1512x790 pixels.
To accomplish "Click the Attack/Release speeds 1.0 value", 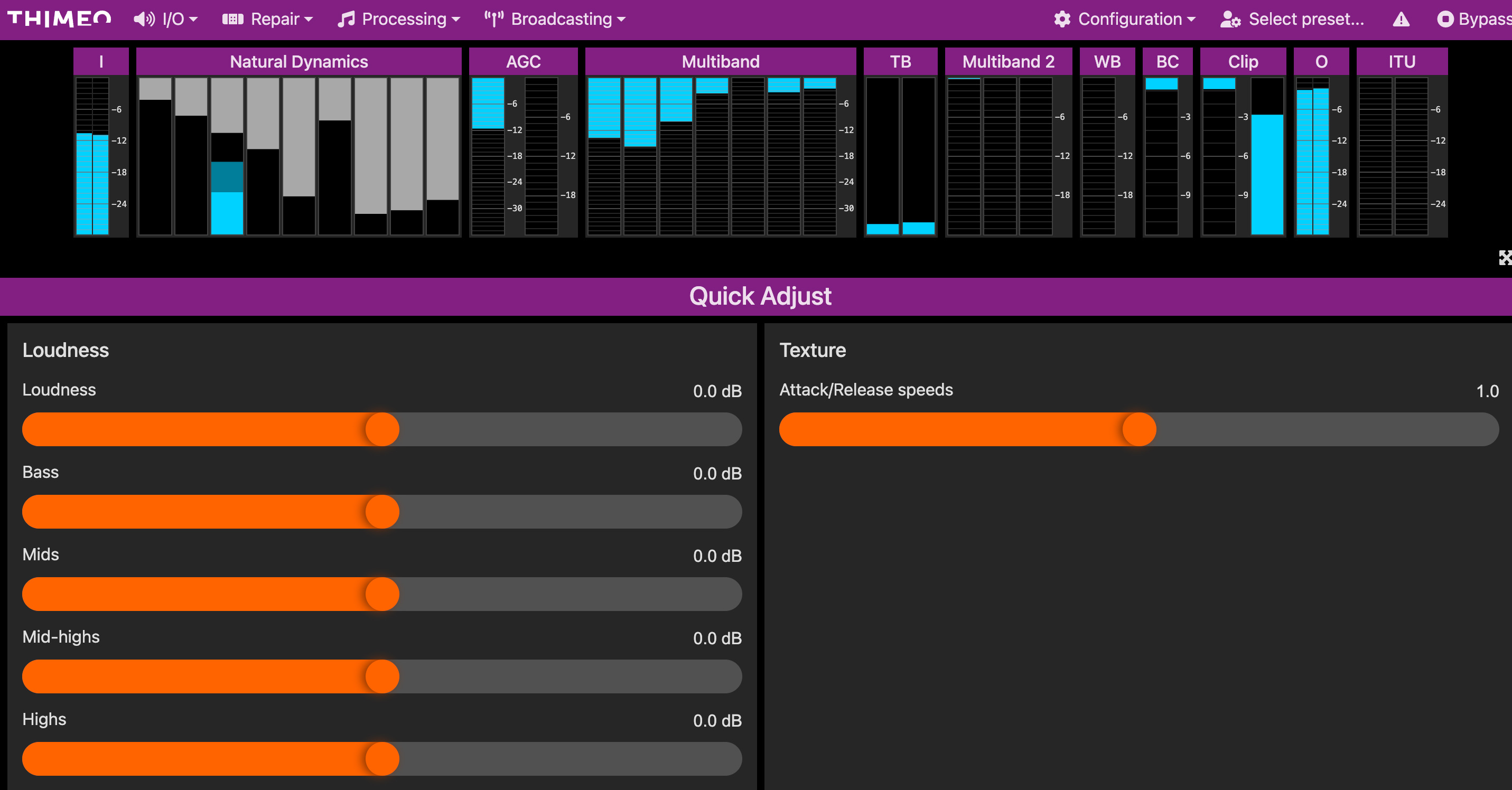I will (1487, 391).
